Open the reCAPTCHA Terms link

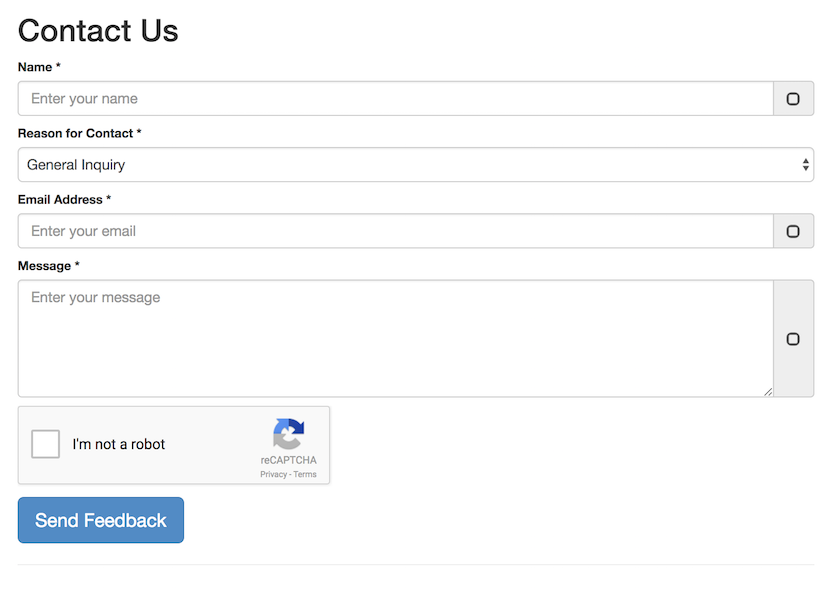tap(303, 474)
